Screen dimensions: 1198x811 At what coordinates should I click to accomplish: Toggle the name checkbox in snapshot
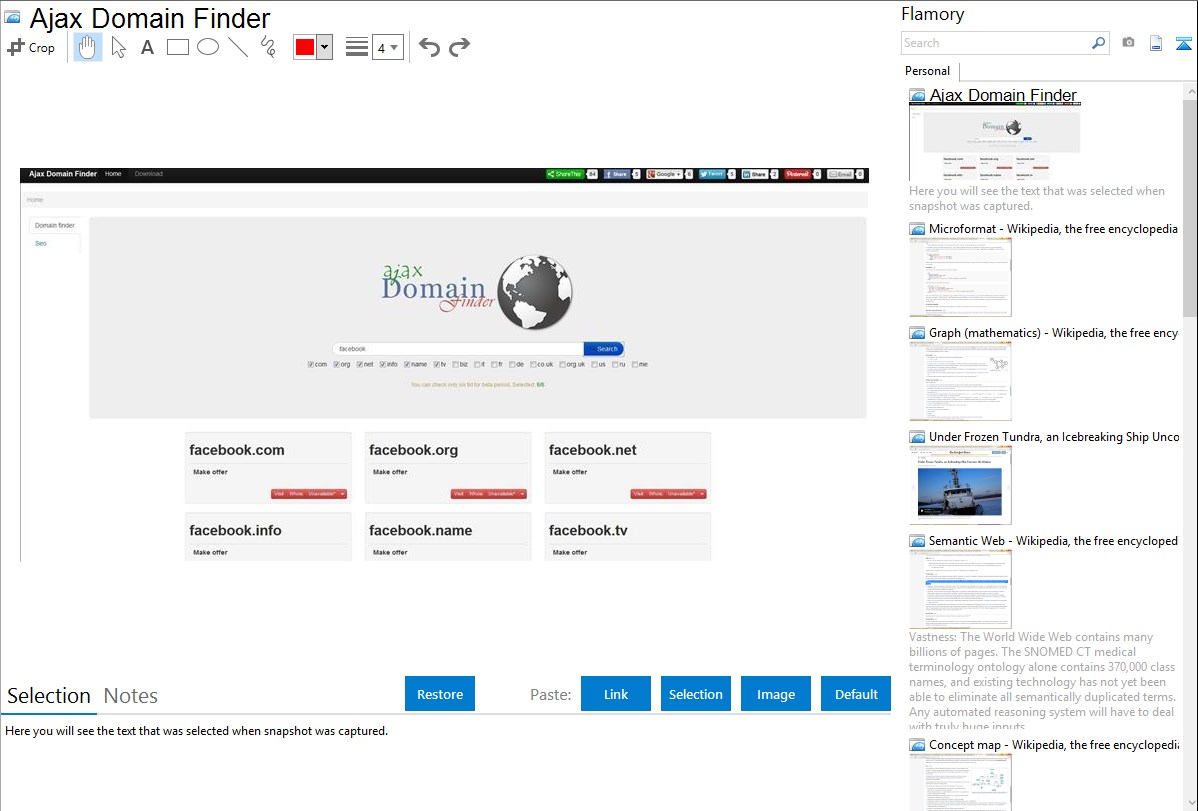point(407,365)
